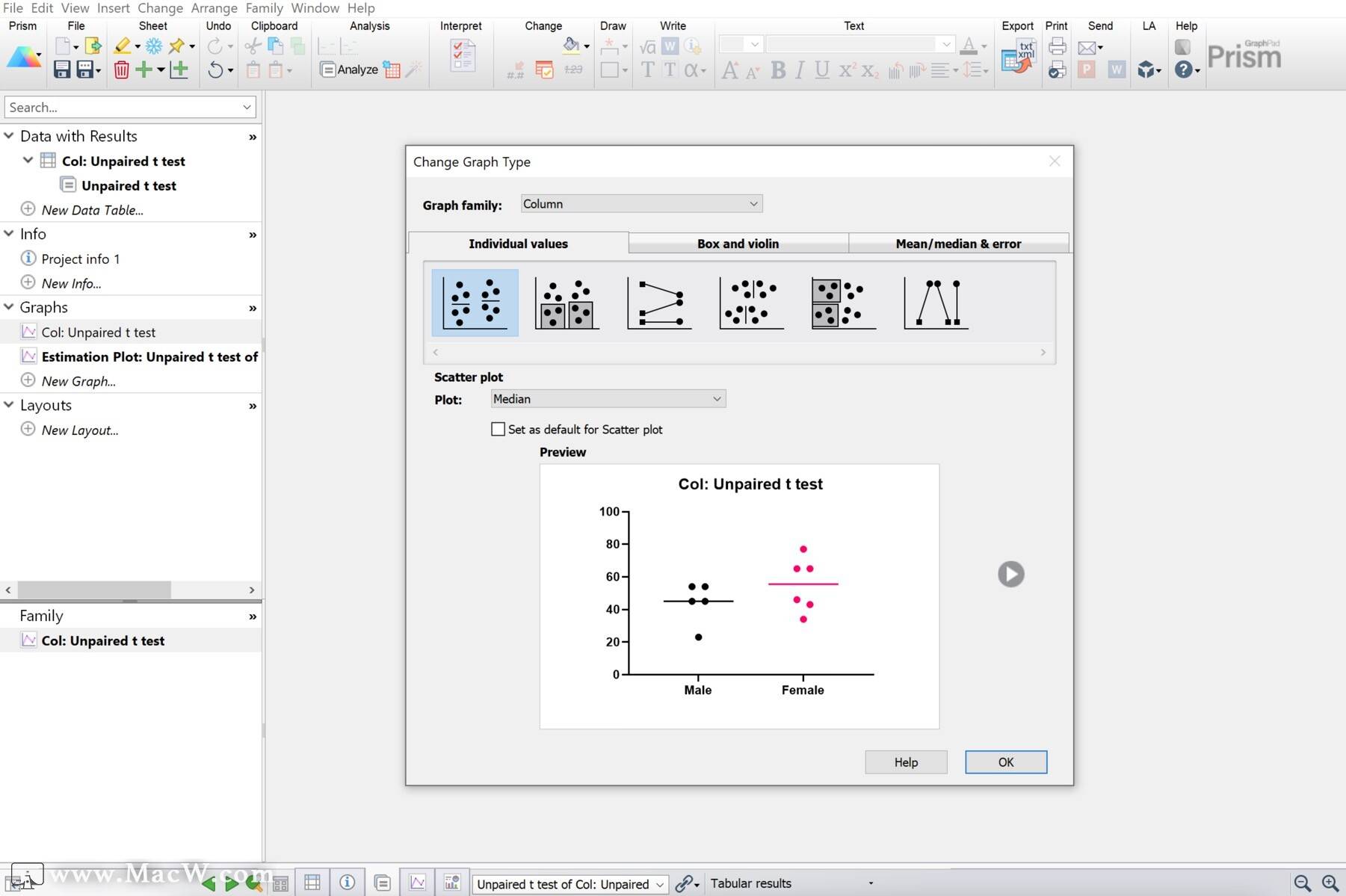Select the before-after lines graph thumbnail
The height and width of the screenshot is (896, 1346).
[x=659, y=303]
